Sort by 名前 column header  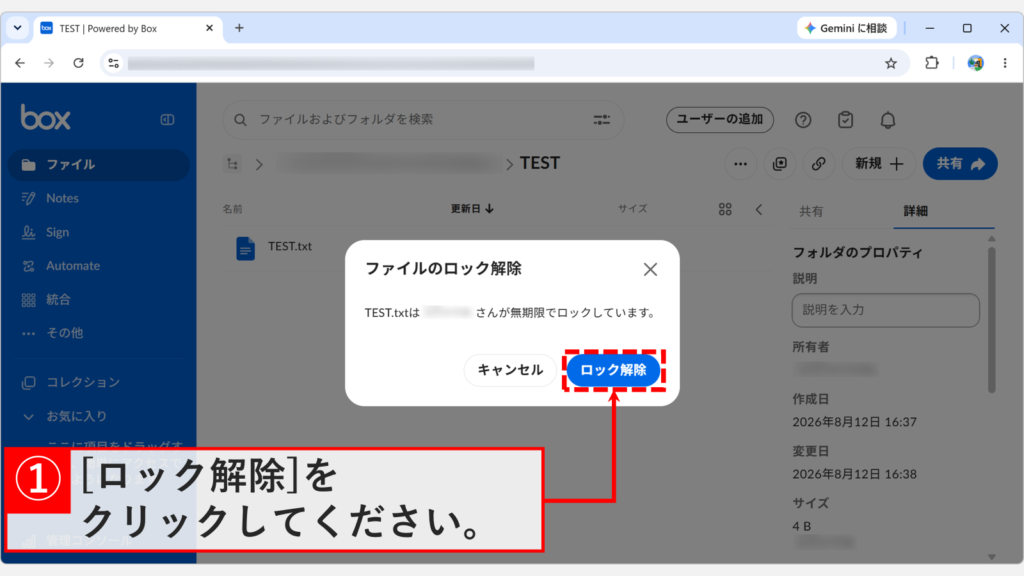click(x=232, y=209)
